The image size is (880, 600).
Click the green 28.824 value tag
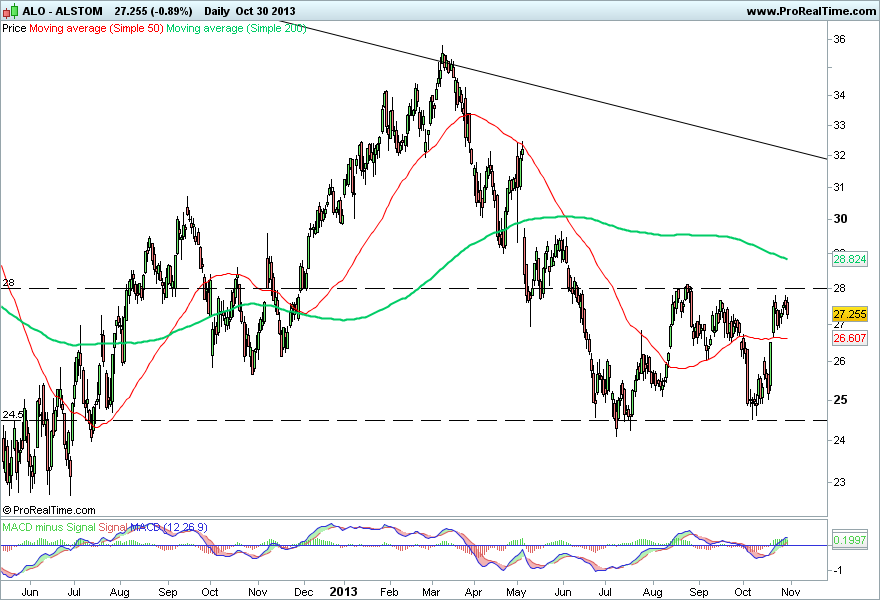pos(850,259)
